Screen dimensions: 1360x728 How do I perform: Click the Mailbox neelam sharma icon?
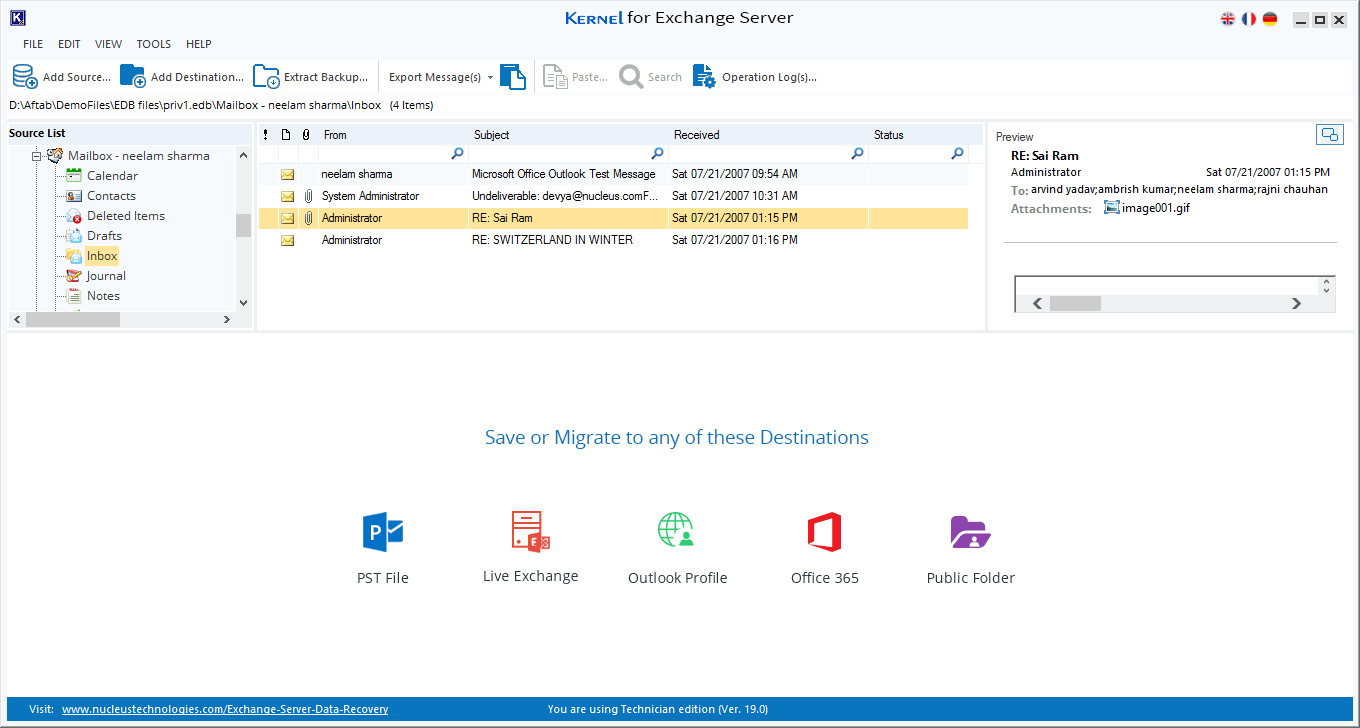tap(55, 155)
